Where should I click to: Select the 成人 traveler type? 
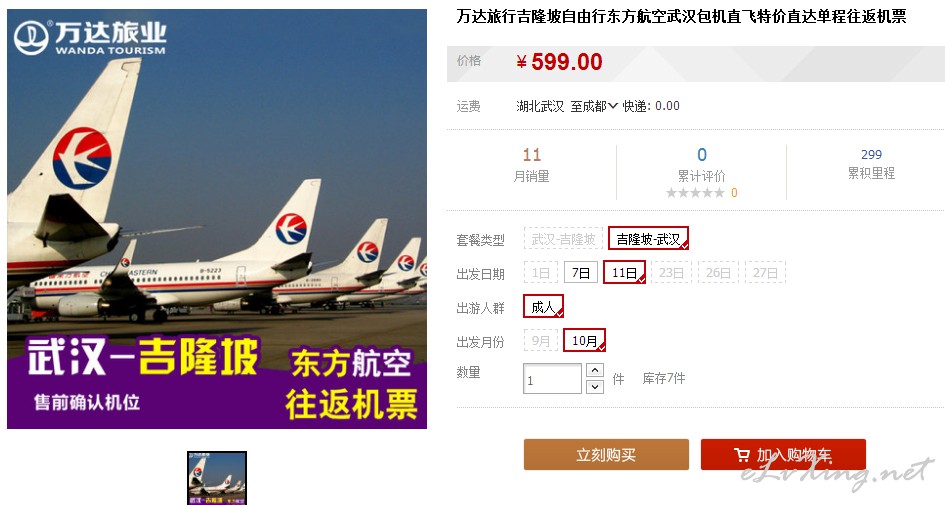point(543,307)
